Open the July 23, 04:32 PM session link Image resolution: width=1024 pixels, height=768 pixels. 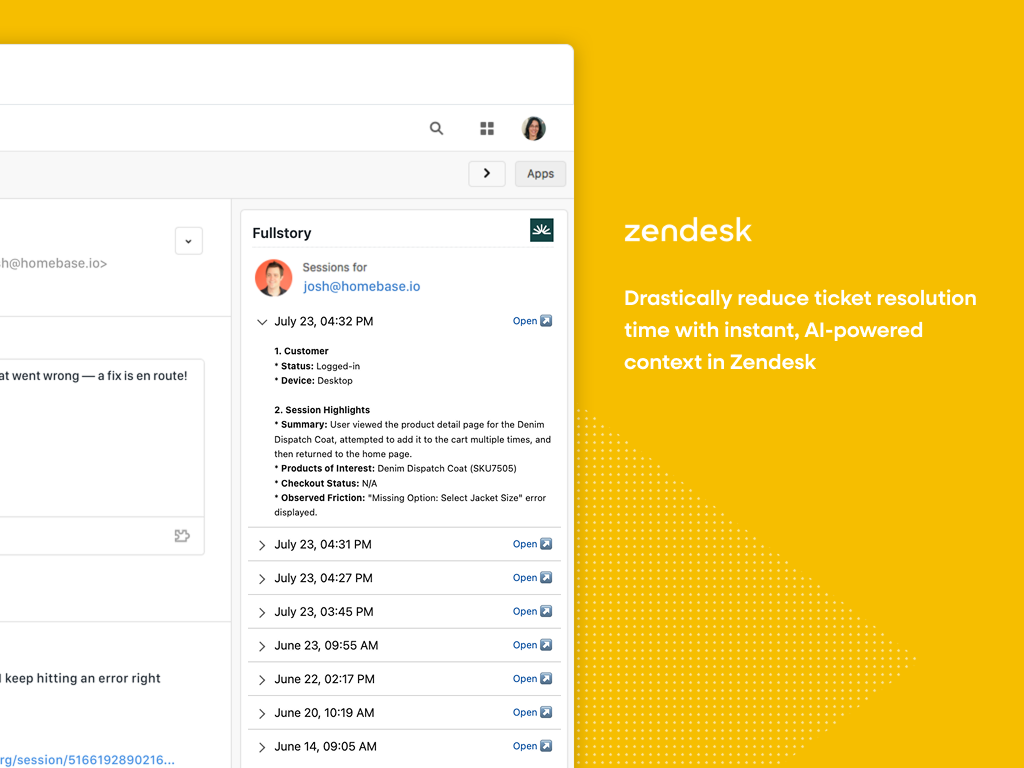point(525,321)
